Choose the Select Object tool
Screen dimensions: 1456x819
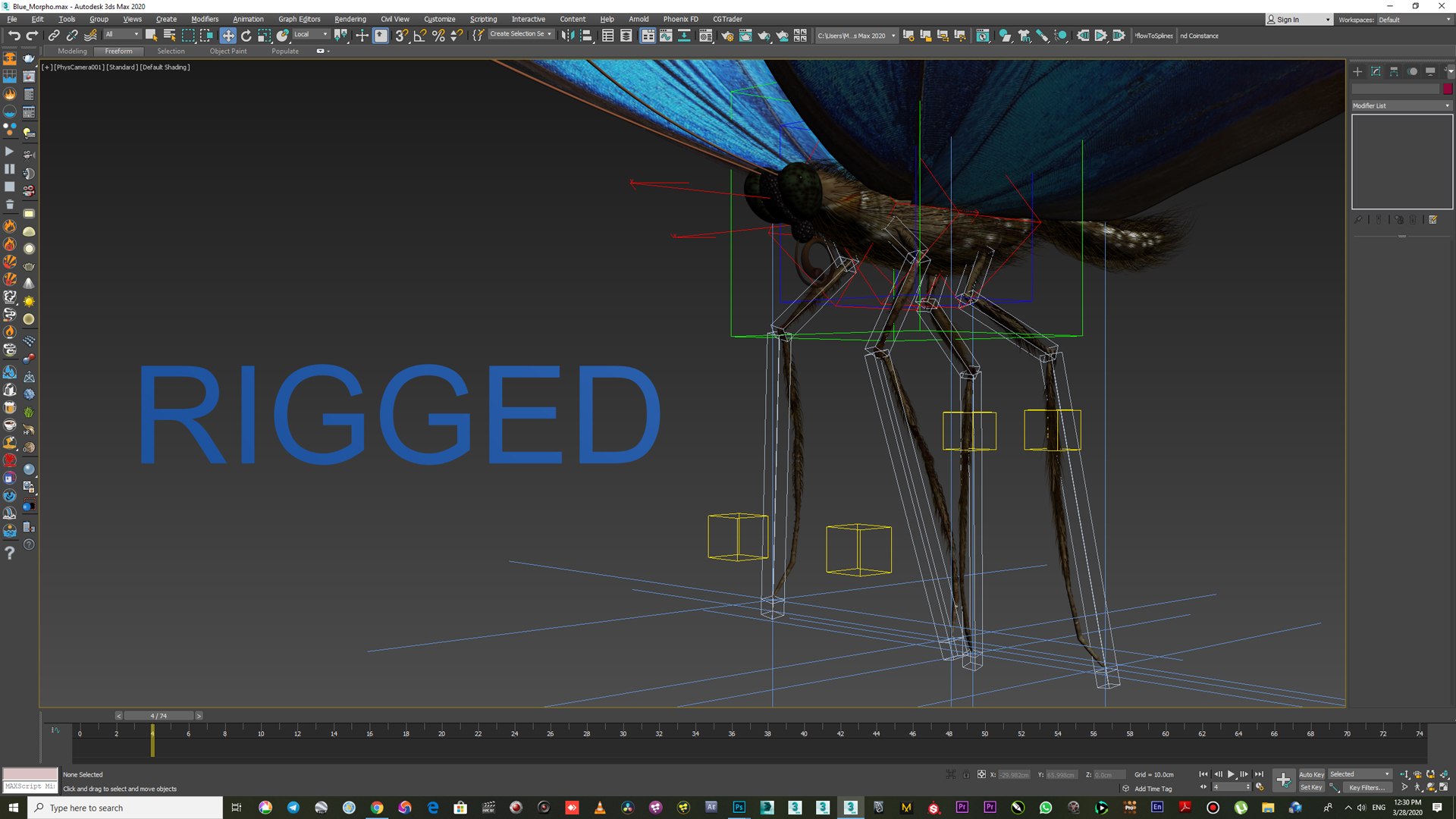coord(151,36)
